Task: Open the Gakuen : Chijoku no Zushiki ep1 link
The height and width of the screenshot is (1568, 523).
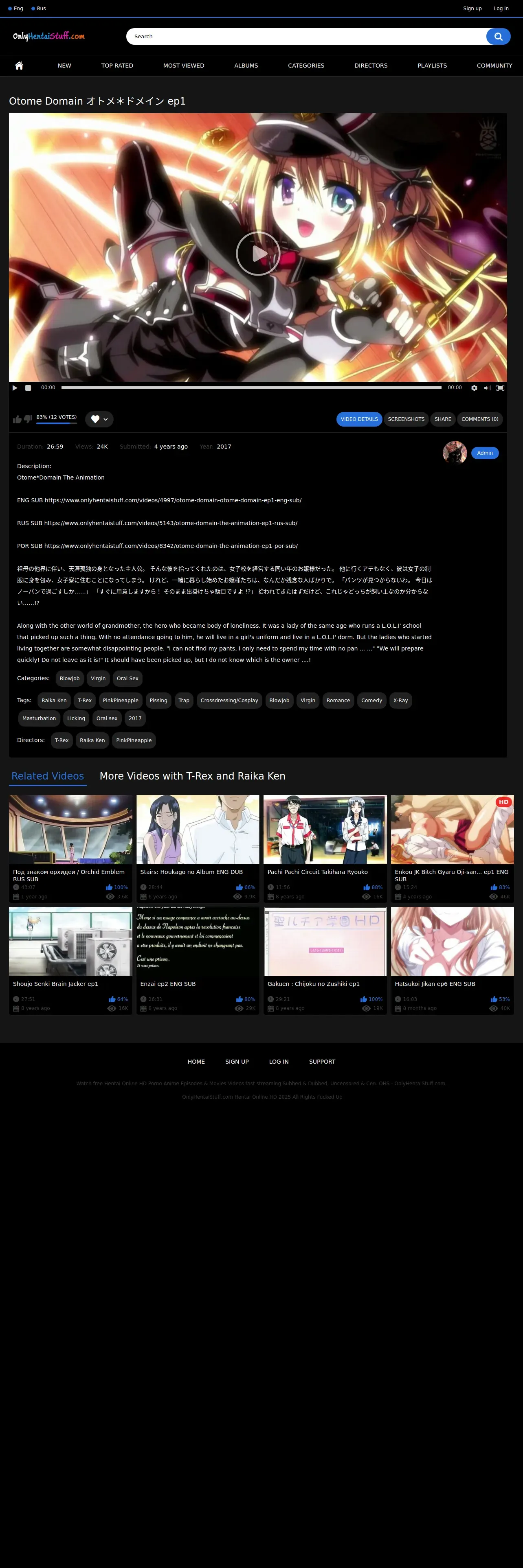Action: point(314,984)
